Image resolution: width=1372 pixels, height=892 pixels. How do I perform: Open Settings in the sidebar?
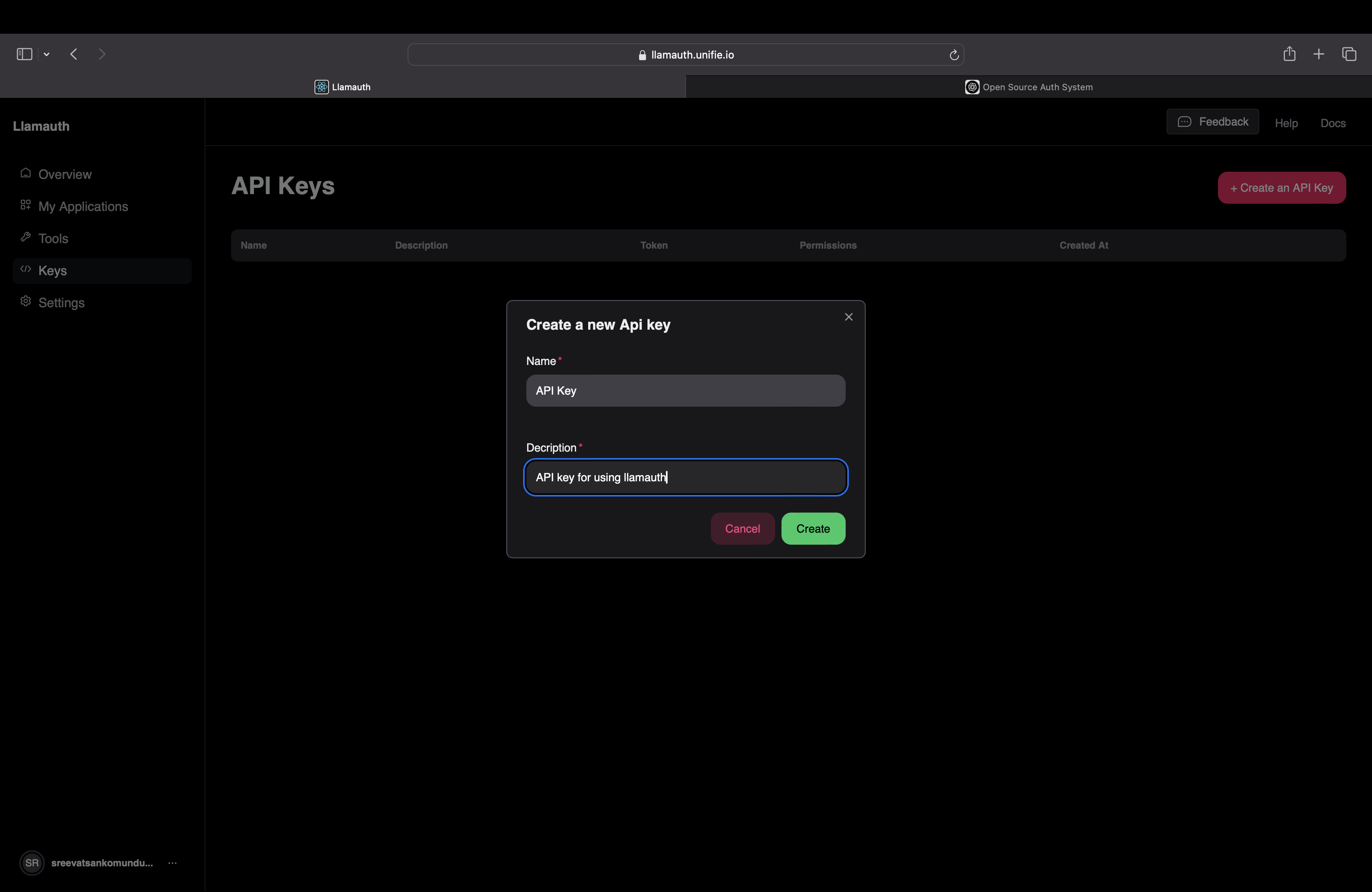click(102, 302)
